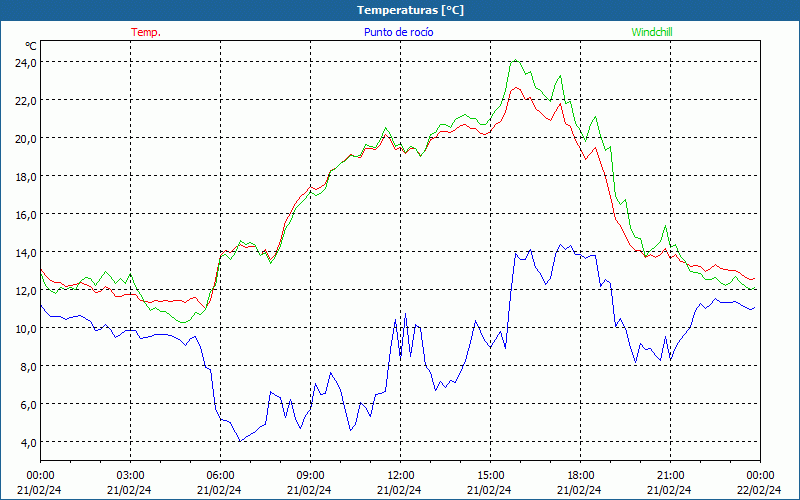The width and height of the screenshot is (800, 500).
Task: Click the '21/02/24' date beneath '12:00'
Action: tap(399, 490)
